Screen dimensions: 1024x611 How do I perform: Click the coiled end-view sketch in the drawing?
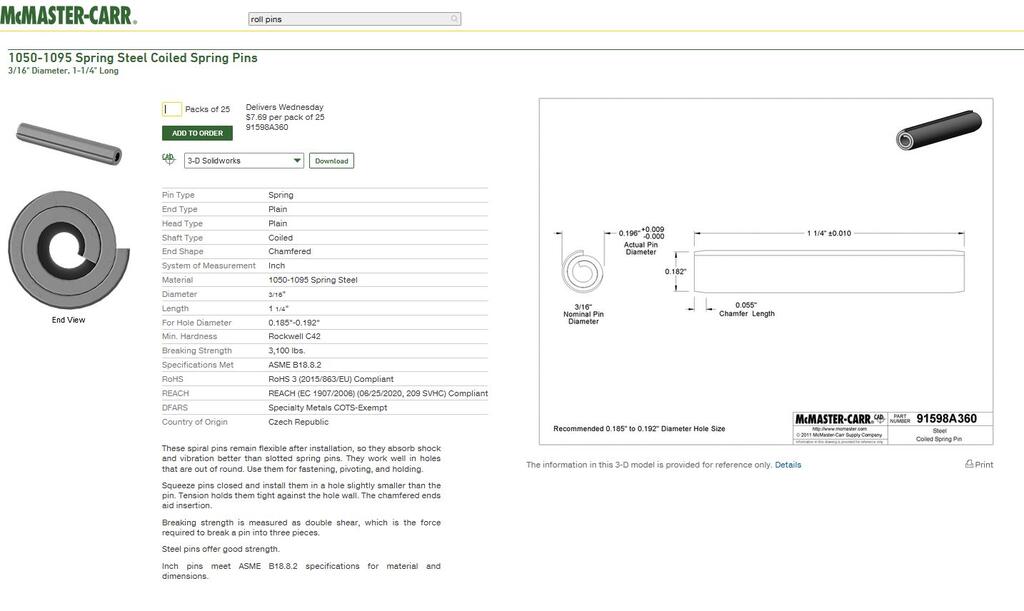tap(582, 271)
